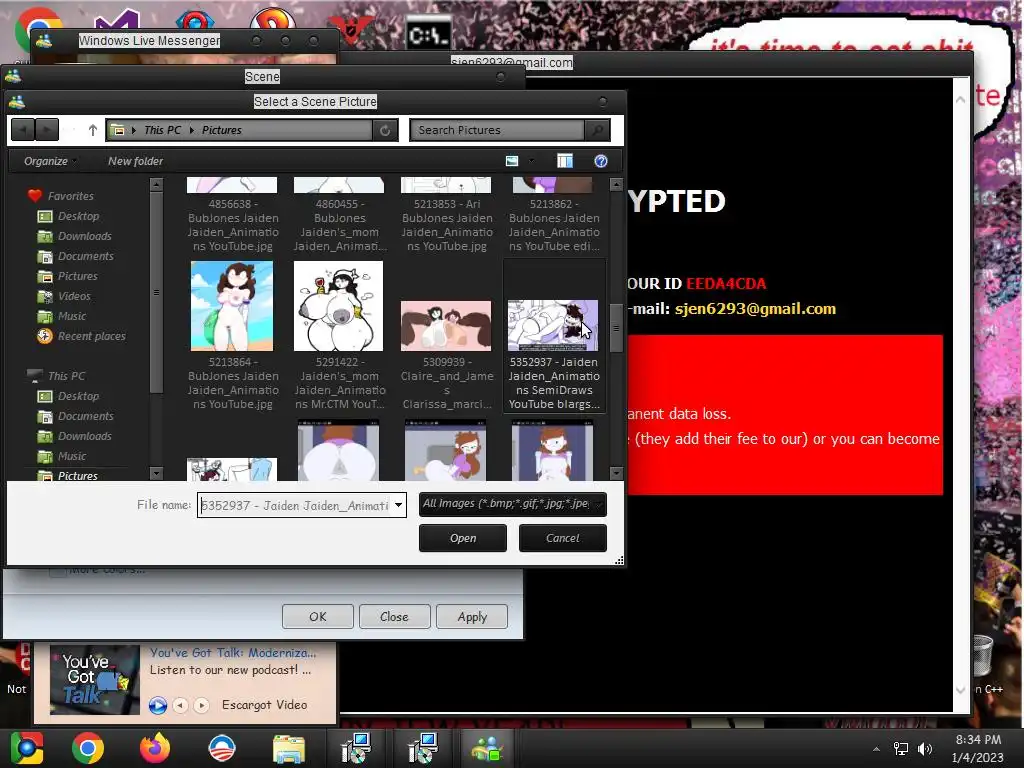Open File Explorer from the taskbar
Screen dimensions: 1024x768
[x=289, y=748]
